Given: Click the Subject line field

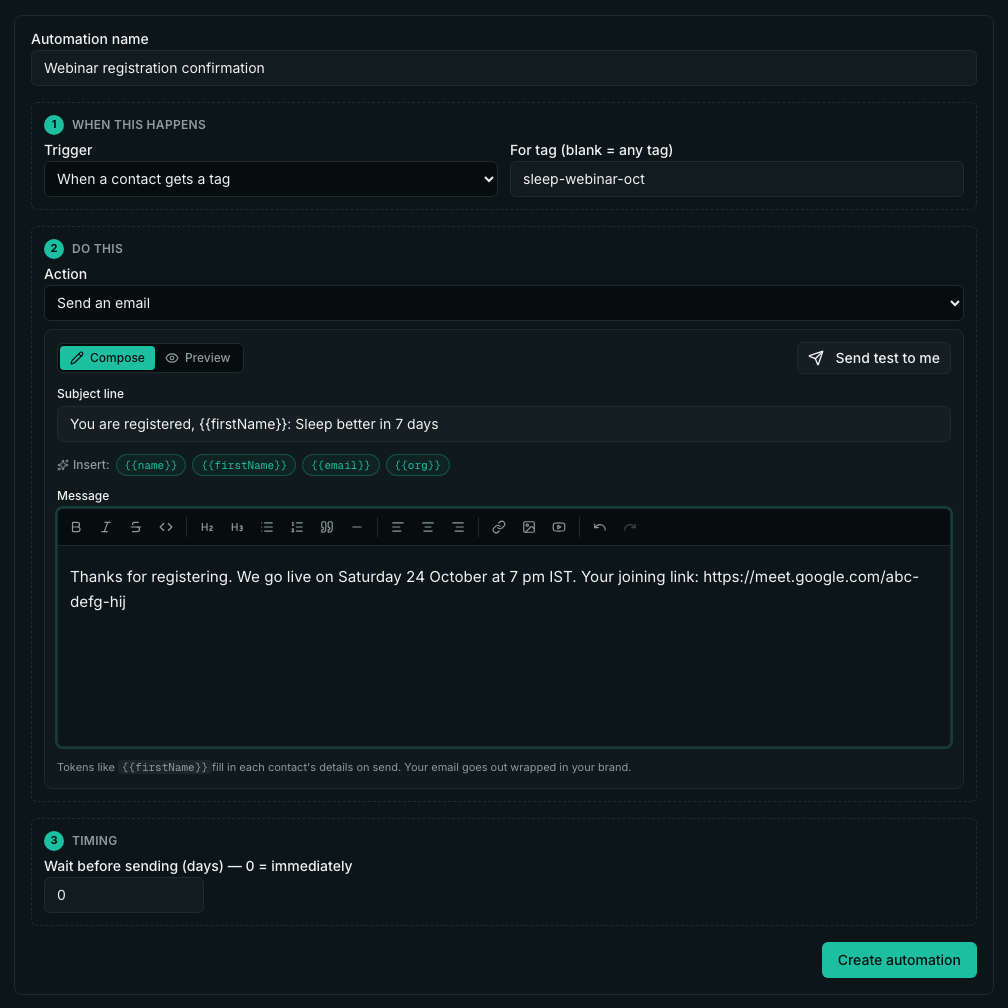Looking at the screenshot, I should [504, 424].
